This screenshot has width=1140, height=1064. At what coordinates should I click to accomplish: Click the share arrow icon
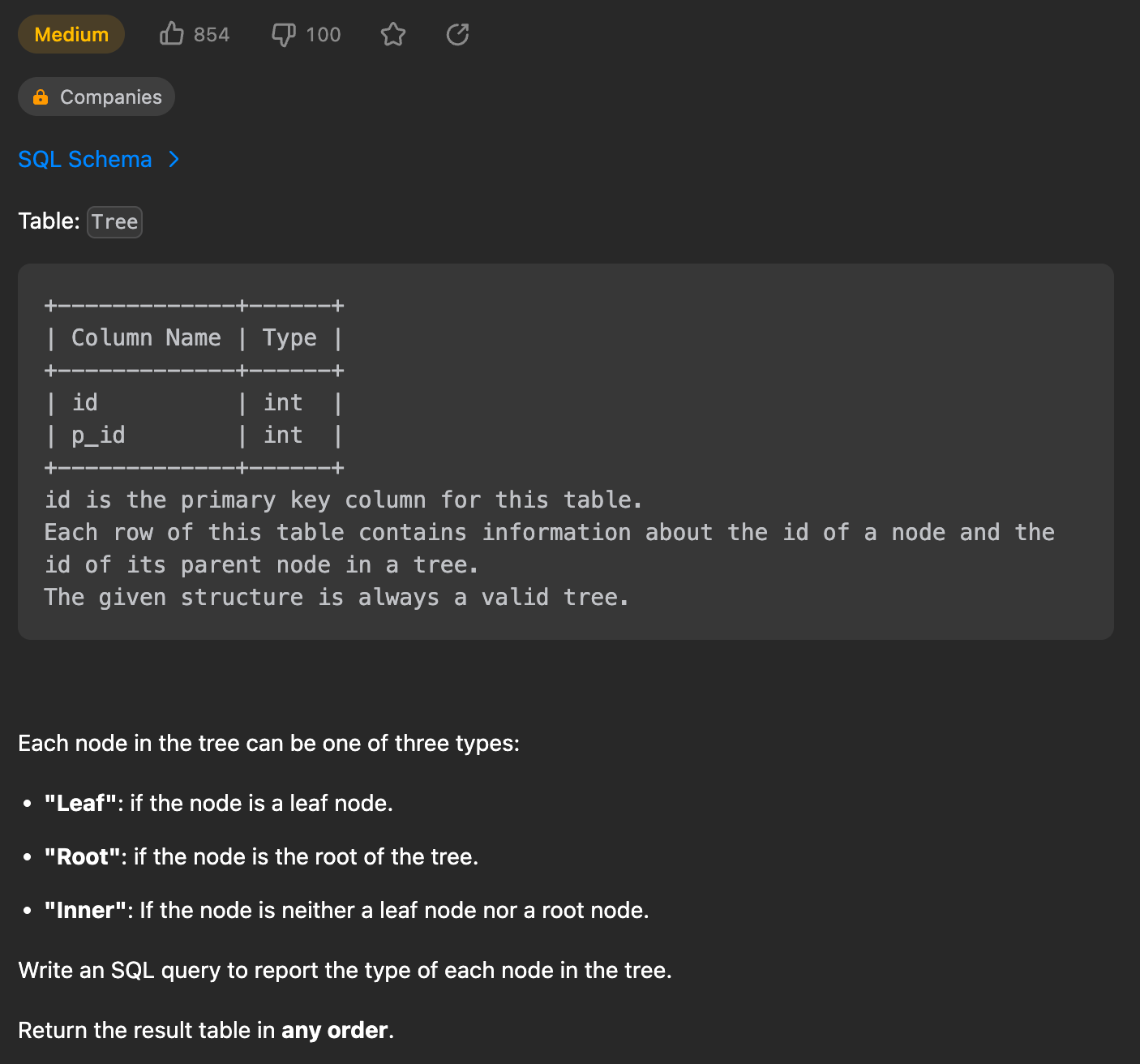pyautogui.click(x=458, y=34)
